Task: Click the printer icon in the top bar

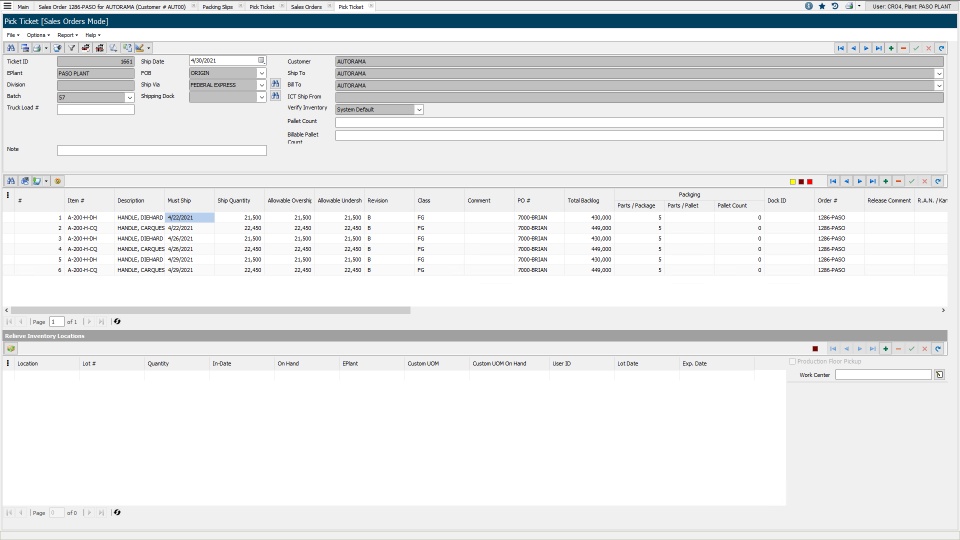Action: 849,6
